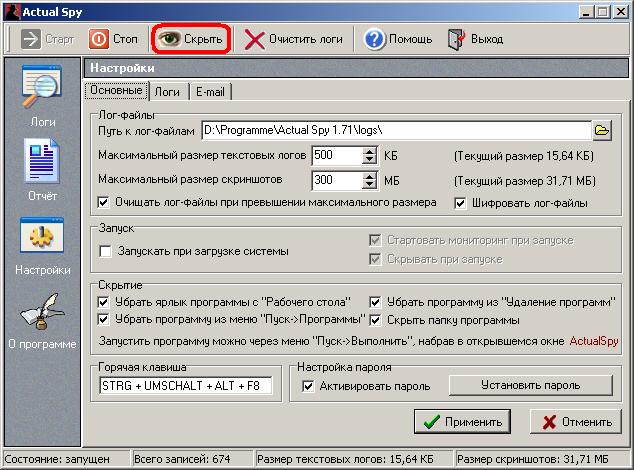Stop monitoring with the Стоп button
Screen dimensions: 634x470
point(114,39)
